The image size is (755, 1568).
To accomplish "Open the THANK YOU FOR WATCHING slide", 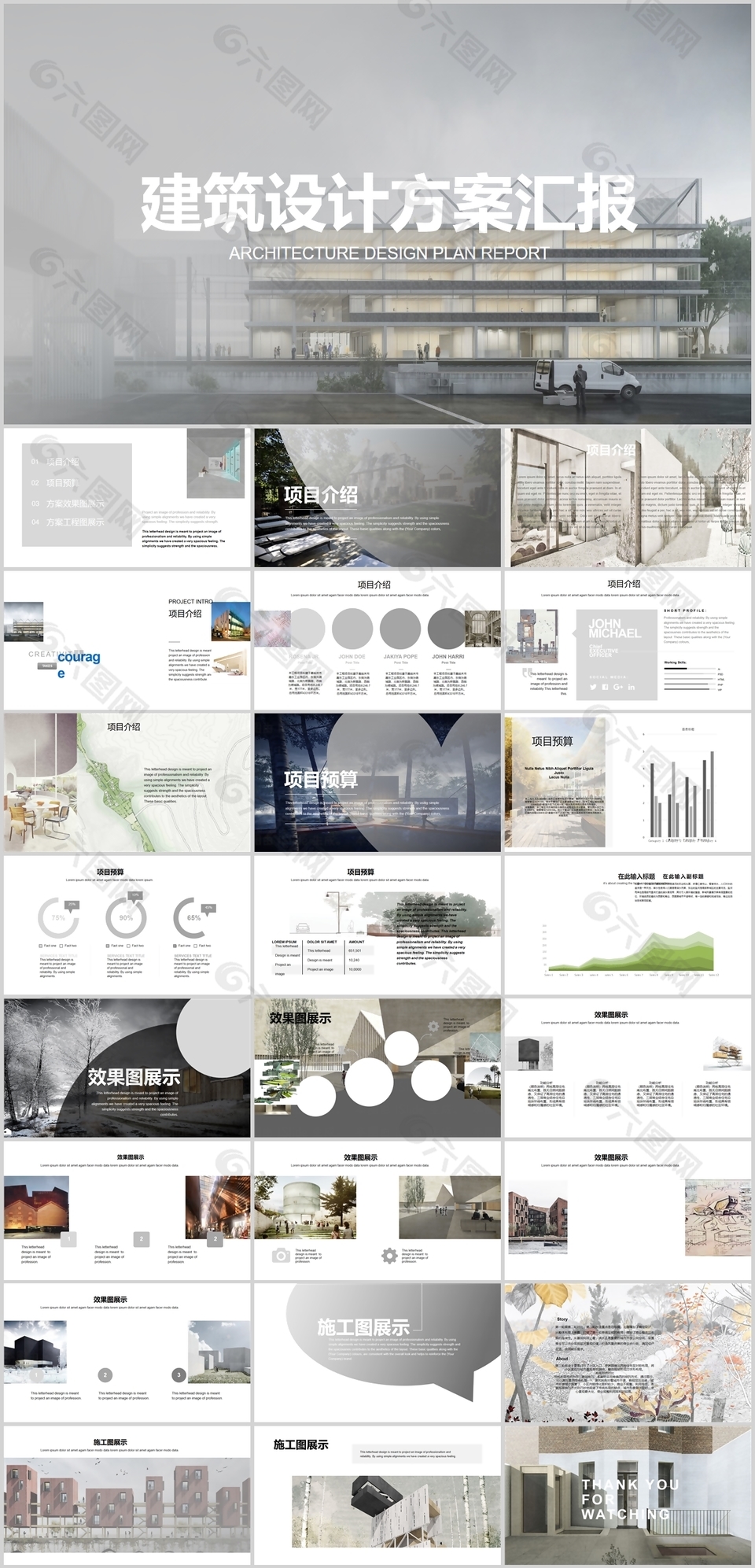I will pos(628,1495).
